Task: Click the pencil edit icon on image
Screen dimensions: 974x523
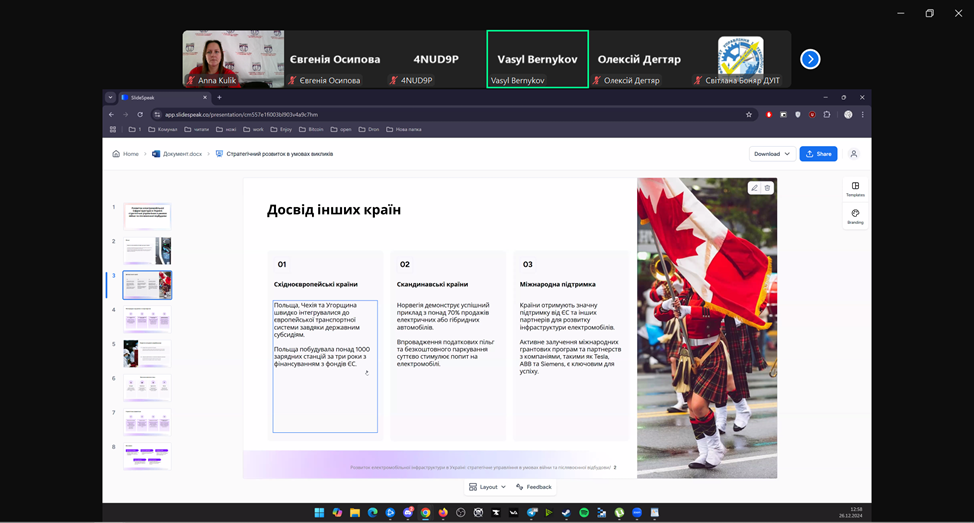Action: [x=754, y=188]
